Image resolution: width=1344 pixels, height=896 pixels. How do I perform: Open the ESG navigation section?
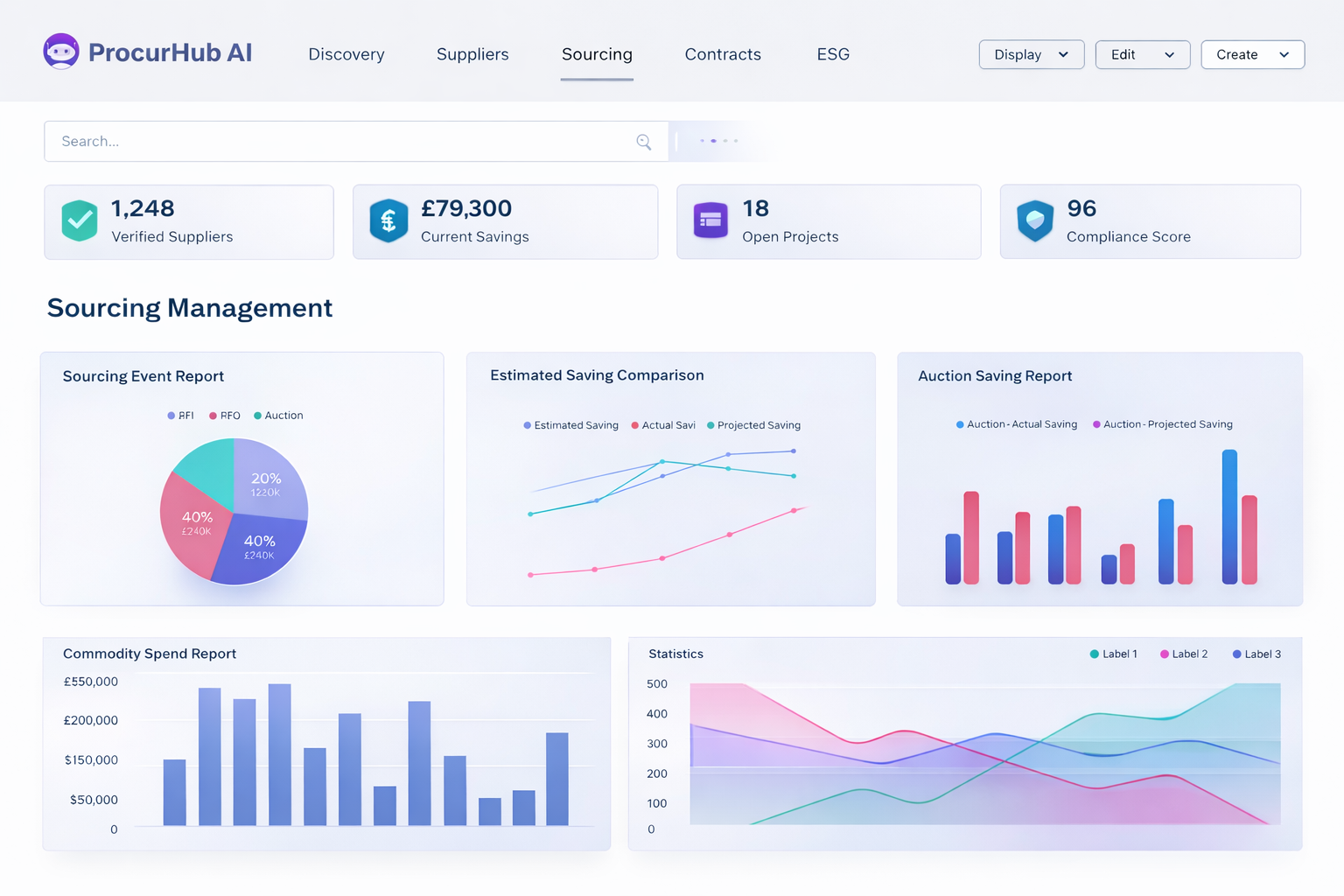click(x=832, y=54)
